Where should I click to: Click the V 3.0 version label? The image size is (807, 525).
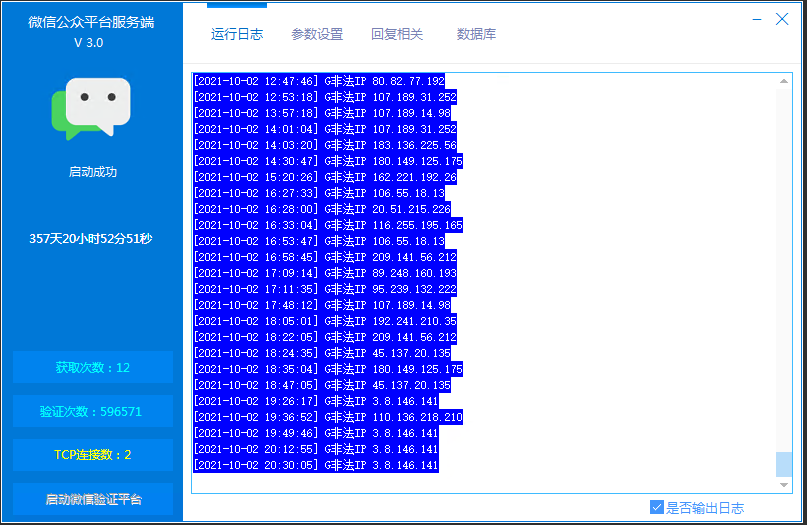pos(89,43)
